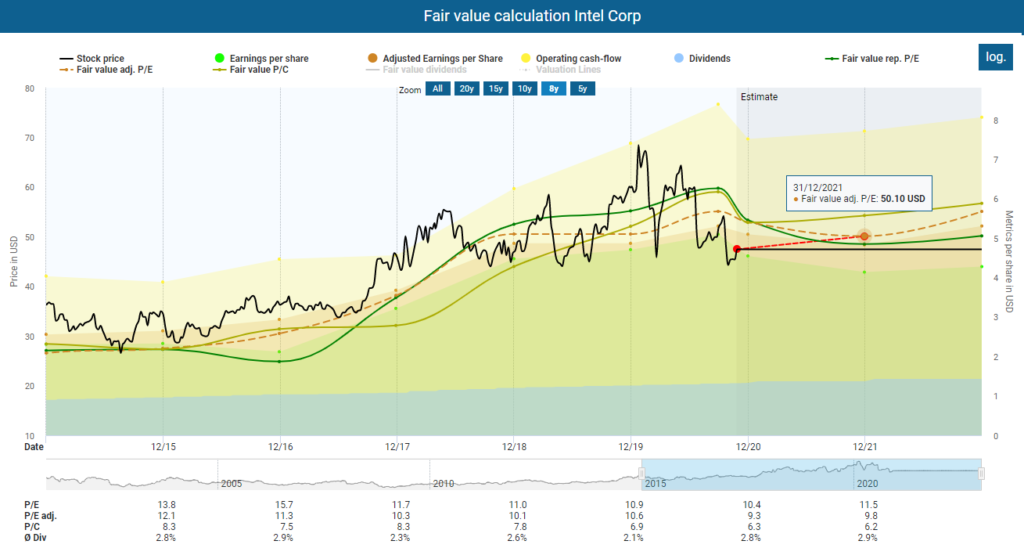The width and height of the screenshot is (1024, 548).
Task: Click the blue selected range in navigator
Action: point(812,475)
